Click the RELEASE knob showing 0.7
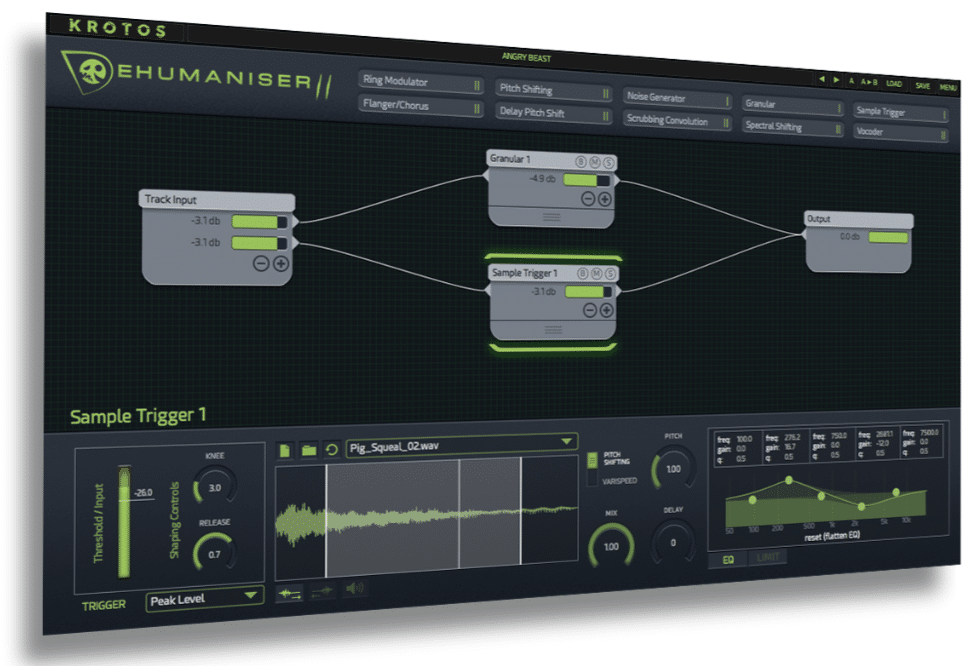974x666 pixels. coord(215,553)
